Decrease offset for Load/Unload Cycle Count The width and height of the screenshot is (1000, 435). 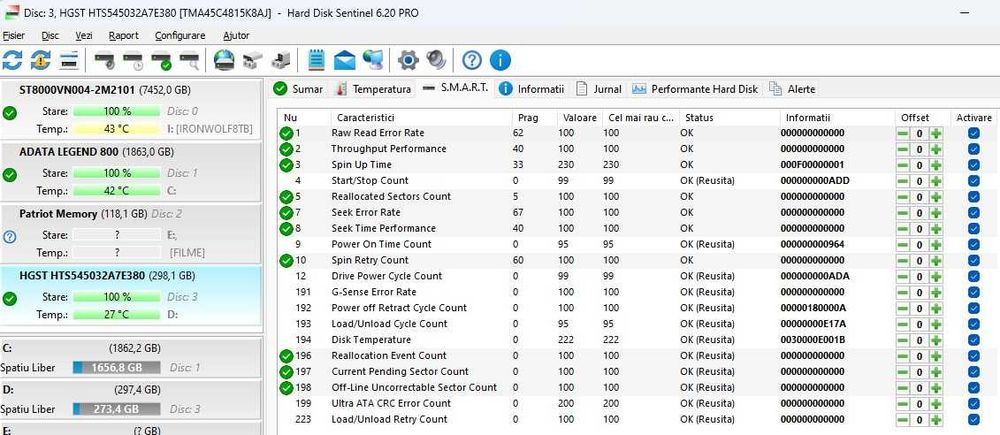(x=903, y=325)
